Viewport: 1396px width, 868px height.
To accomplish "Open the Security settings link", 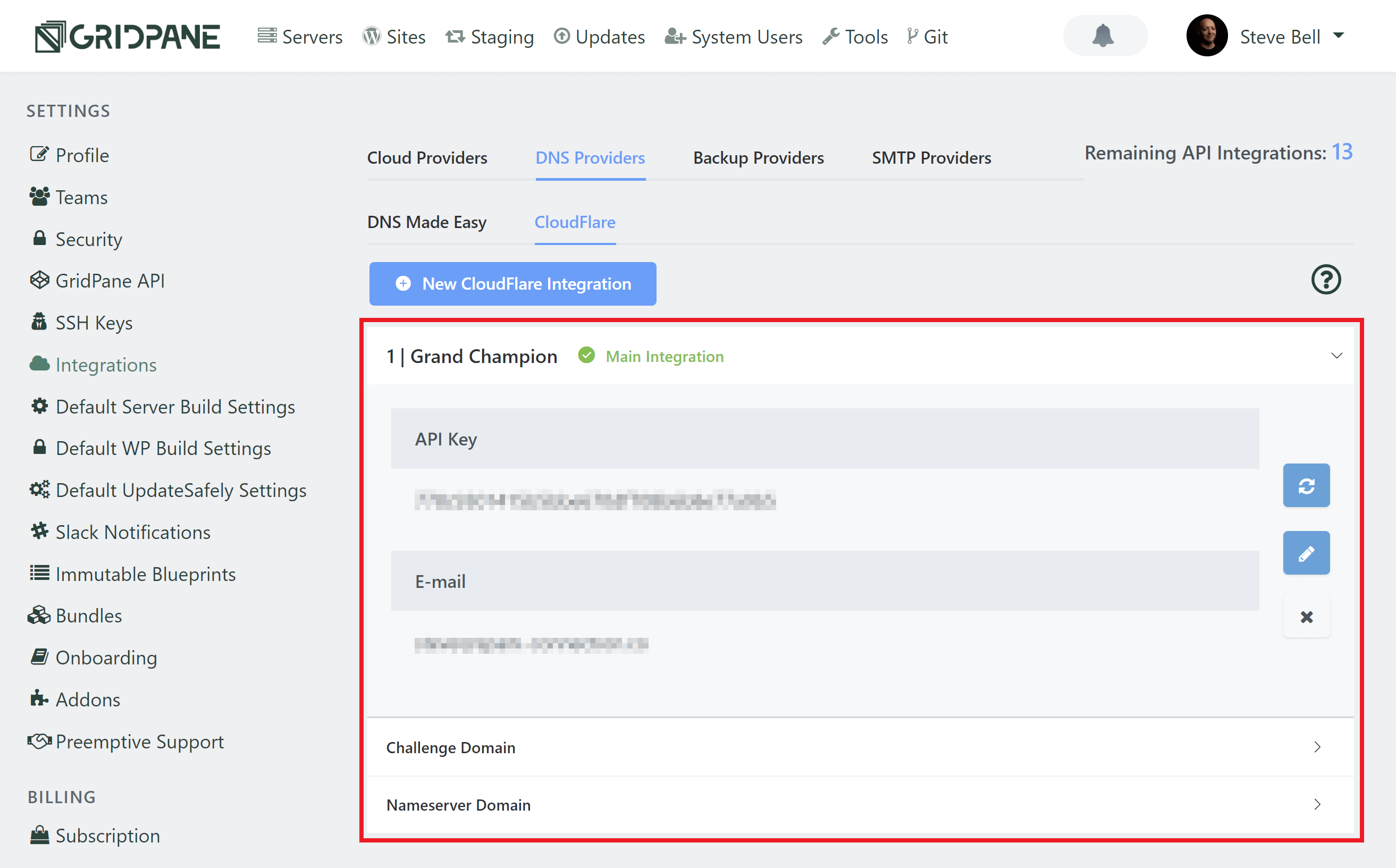I will (77, 239).
